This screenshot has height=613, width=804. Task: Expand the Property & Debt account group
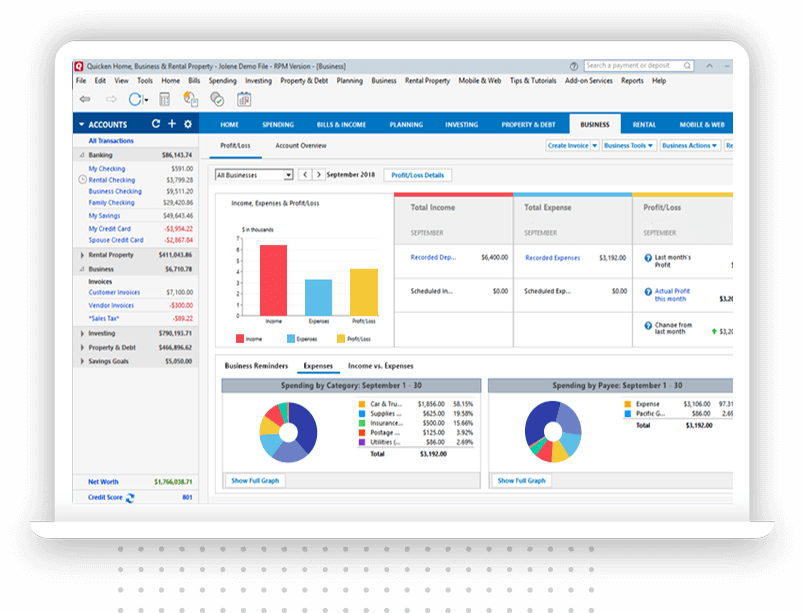click(82, 348)
